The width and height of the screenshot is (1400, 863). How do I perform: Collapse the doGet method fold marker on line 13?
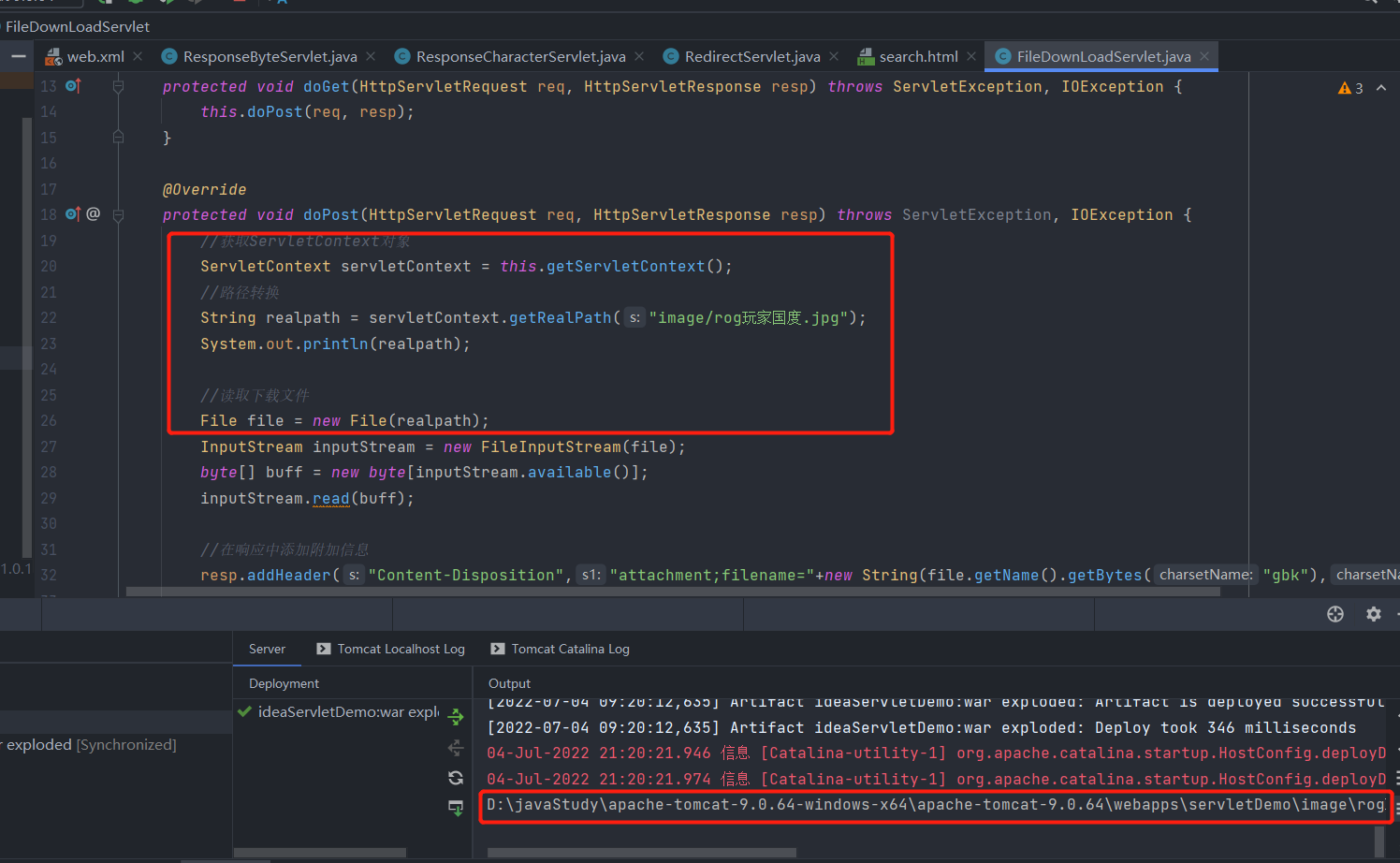coord(118,86)
